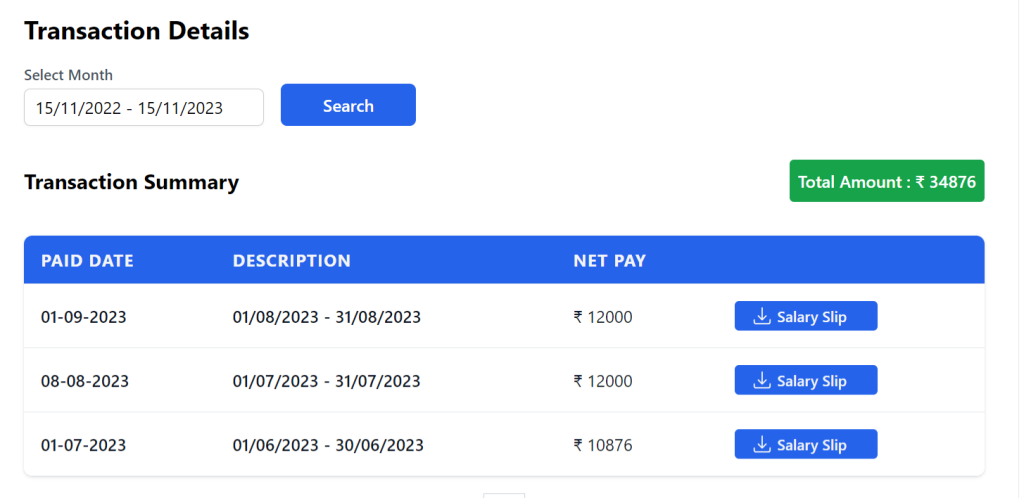
Task: Click the DESCRIPTION column header
Action: pos(292,261)
